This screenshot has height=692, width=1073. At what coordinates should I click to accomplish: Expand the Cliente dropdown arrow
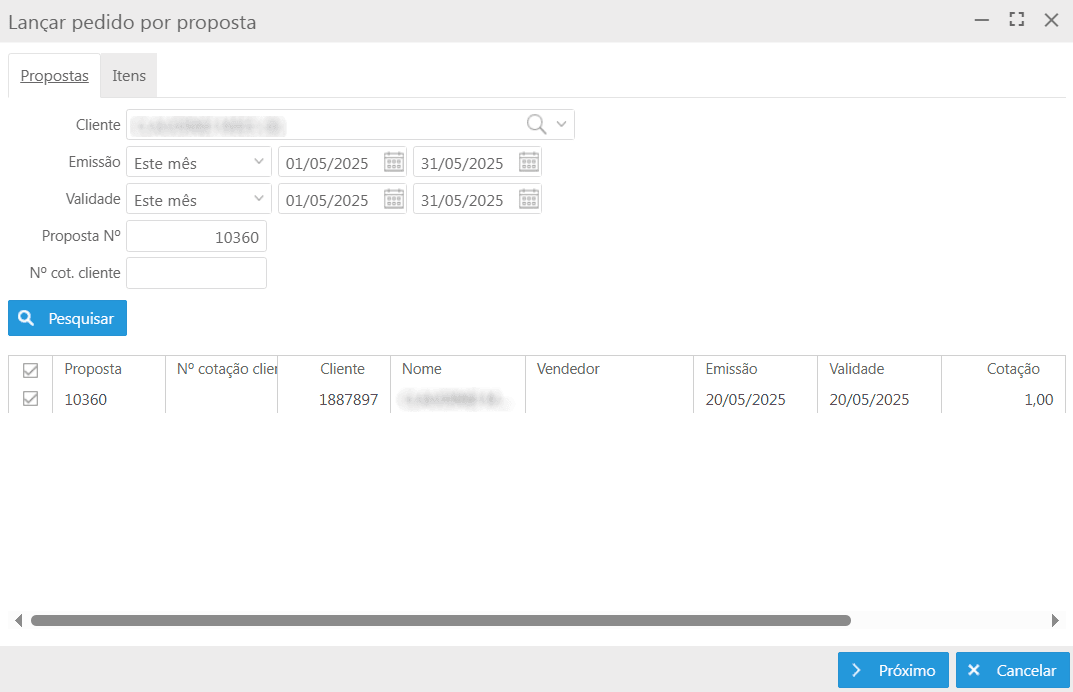tap(562, 124)
